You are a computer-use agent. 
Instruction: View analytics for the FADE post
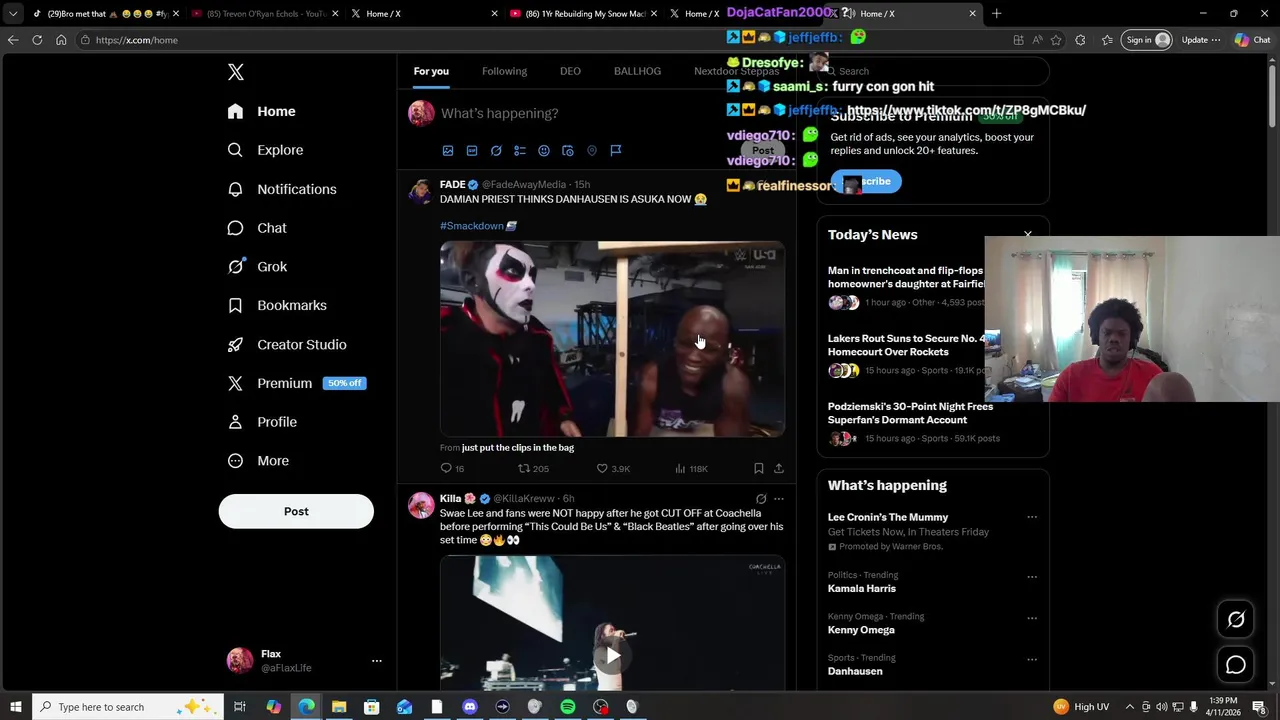[x=691, y=468]
